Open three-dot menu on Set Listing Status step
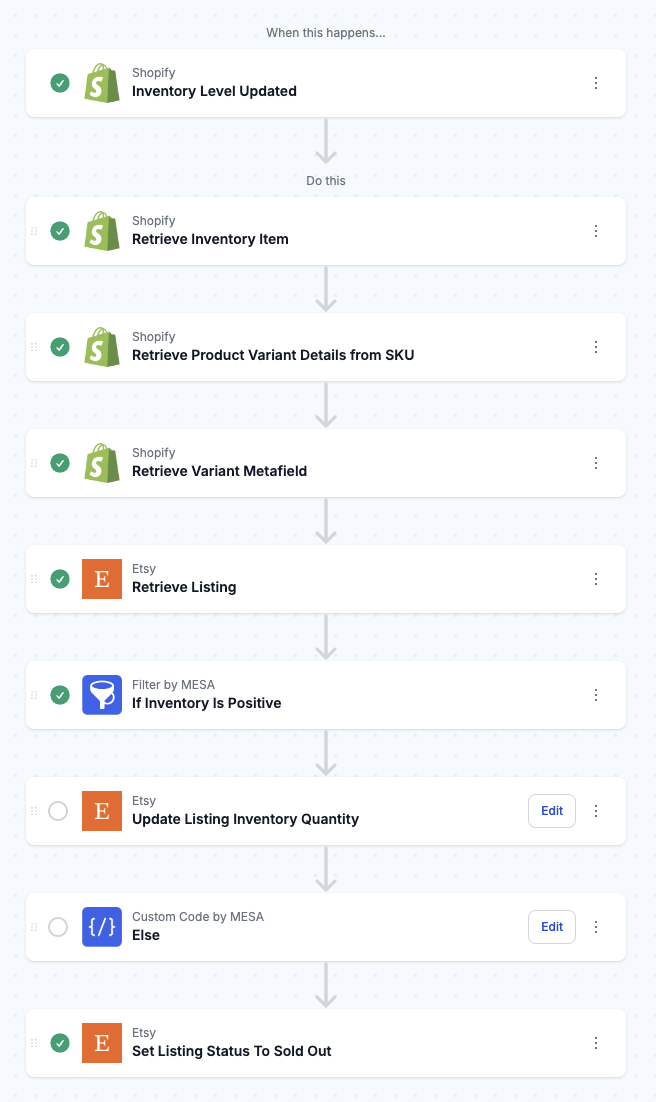This screenshot has height=1102, width=656. coord(596,1043)
